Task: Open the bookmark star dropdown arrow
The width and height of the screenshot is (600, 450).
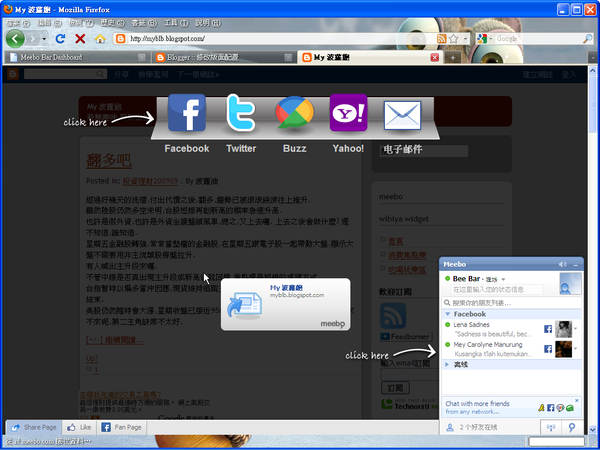Action: [465, 39]
